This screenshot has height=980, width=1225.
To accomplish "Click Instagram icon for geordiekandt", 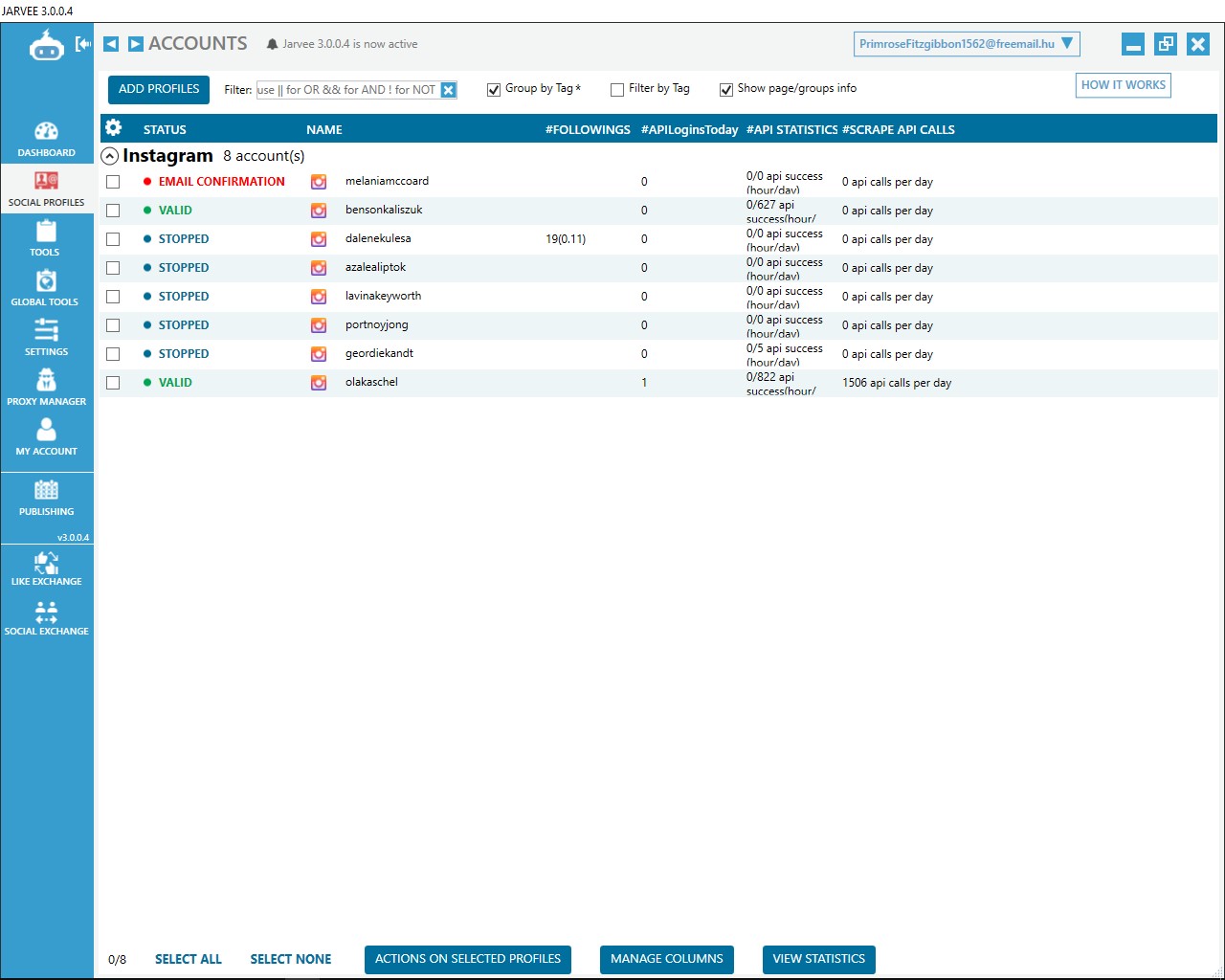I will tap(319, 354).
